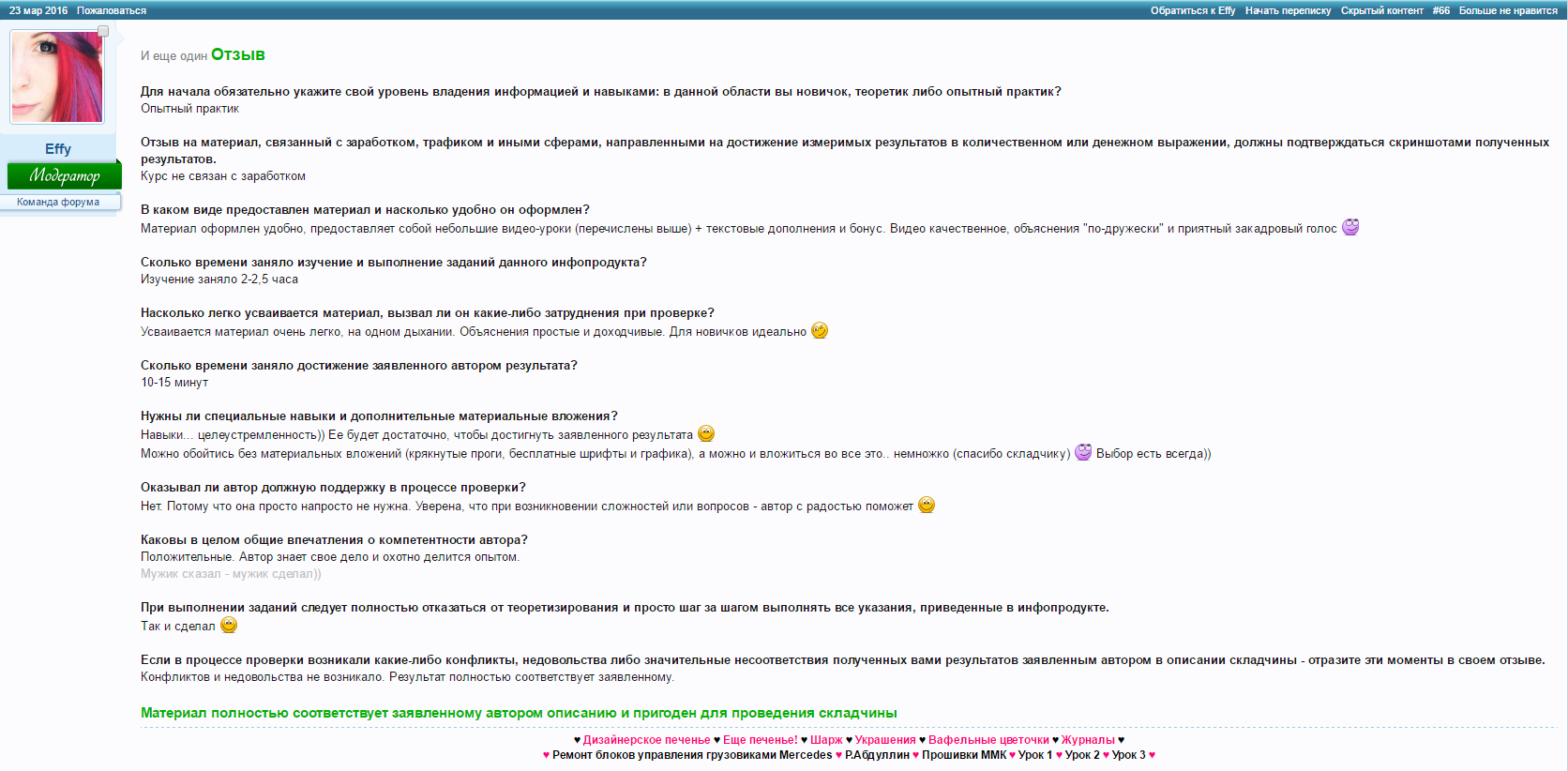Click the question "В каком виде предоставлен материал…"

(x=365, y=210)
